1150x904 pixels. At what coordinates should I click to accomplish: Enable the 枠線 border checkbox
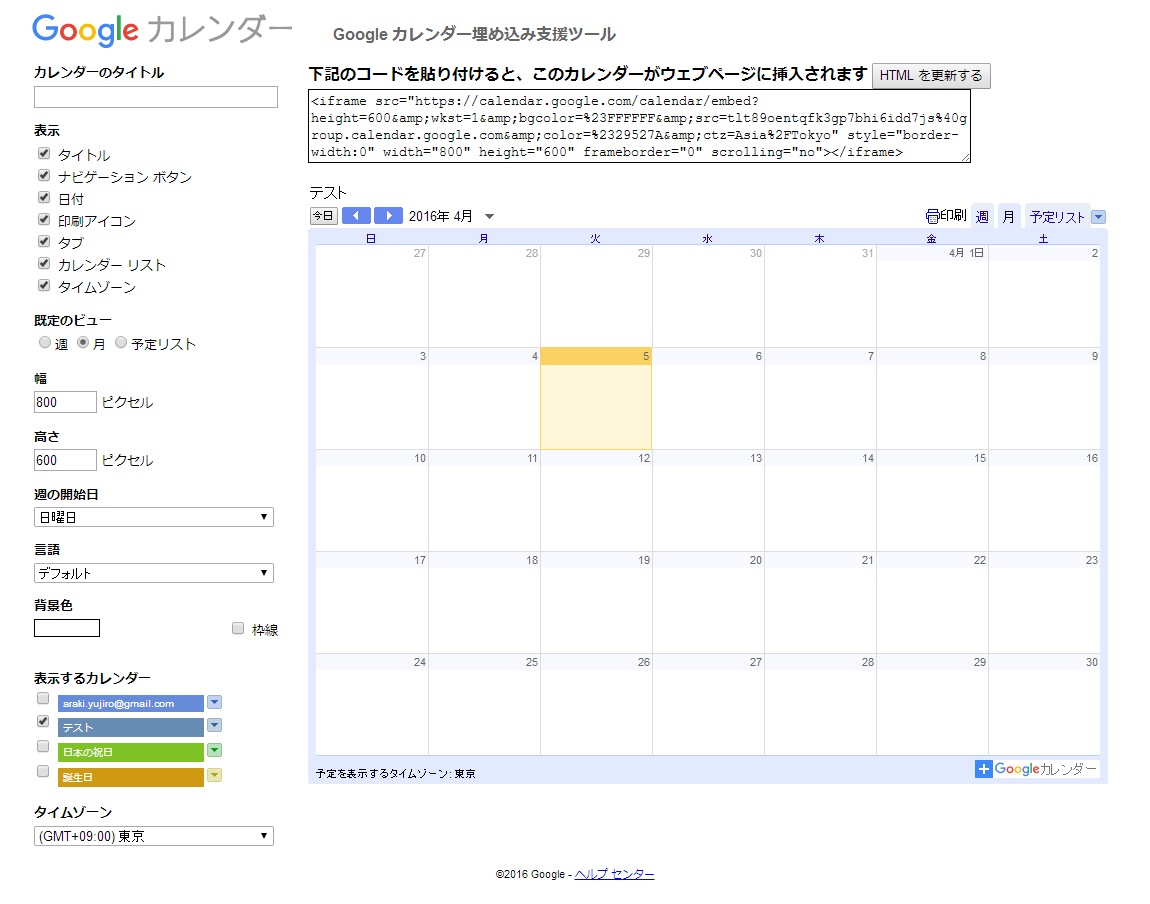pyautogui.click(x=238, y=628)
